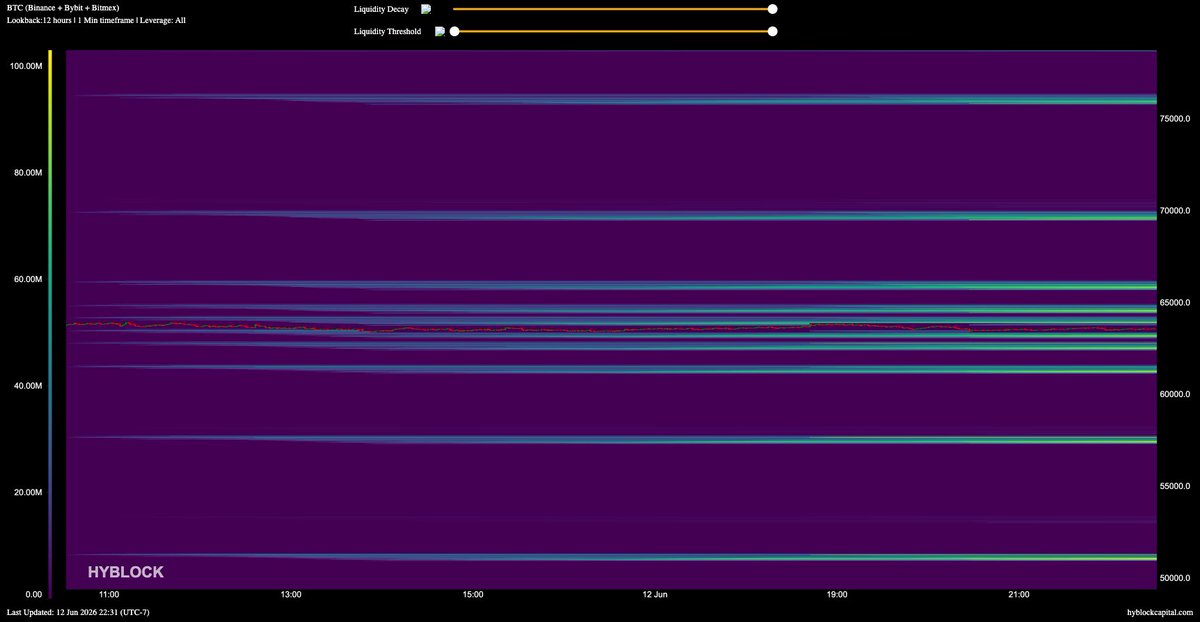Click the Liquidity Decay slider track

613,8
